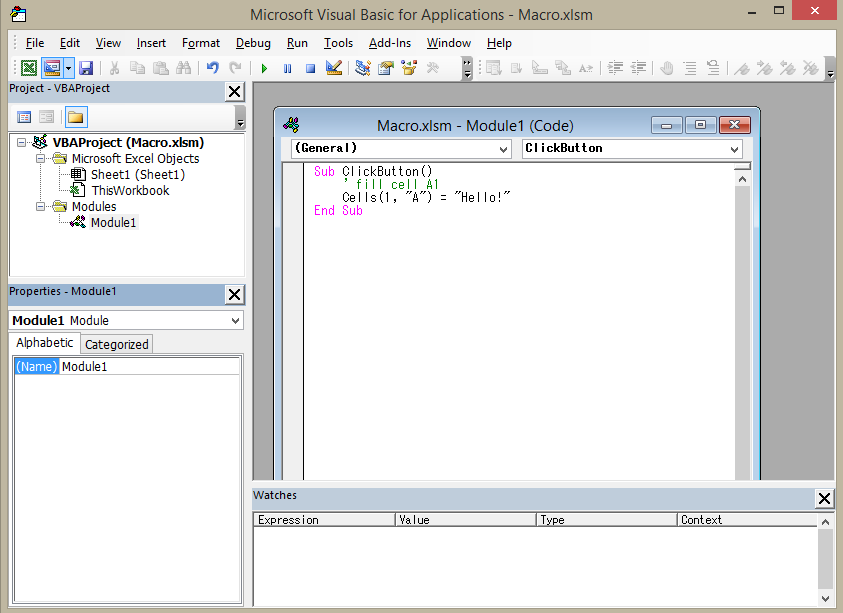Save the Macro.xlsm project

(86, 68)
